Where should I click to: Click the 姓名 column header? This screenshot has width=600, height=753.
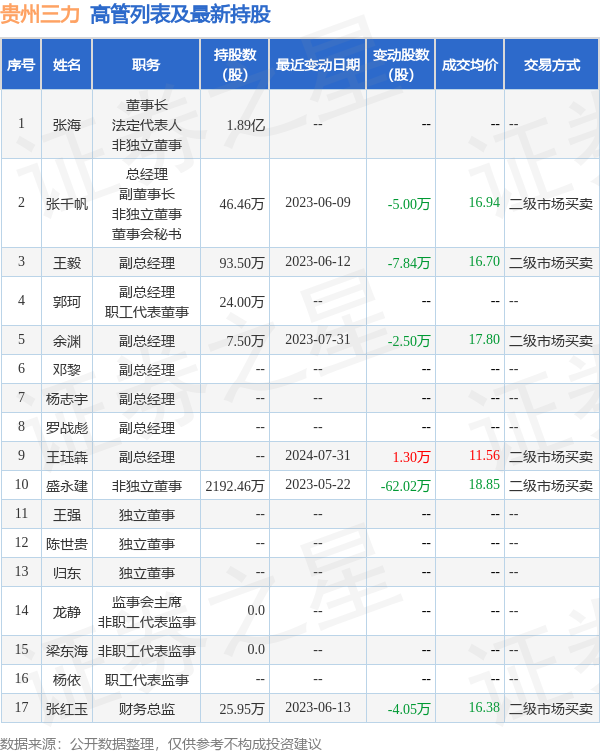point(67,65)
